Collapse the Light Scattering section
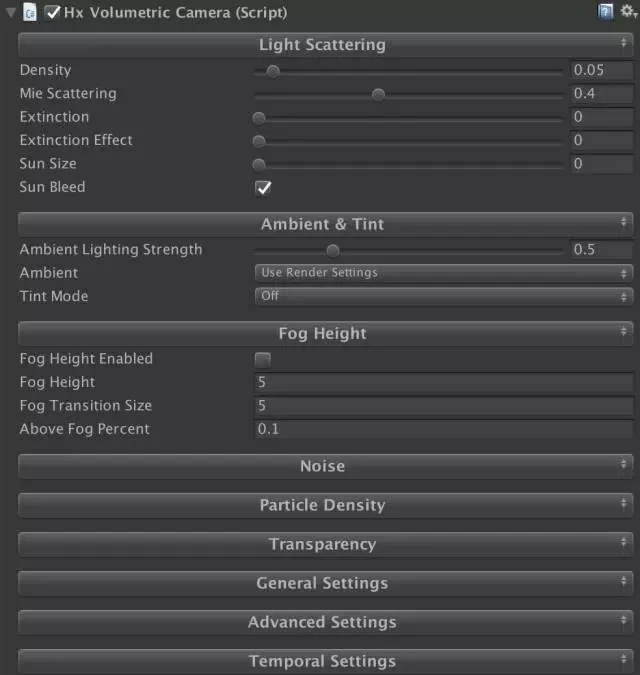Viewport: 640px width, 675px height. coord(322,45)
